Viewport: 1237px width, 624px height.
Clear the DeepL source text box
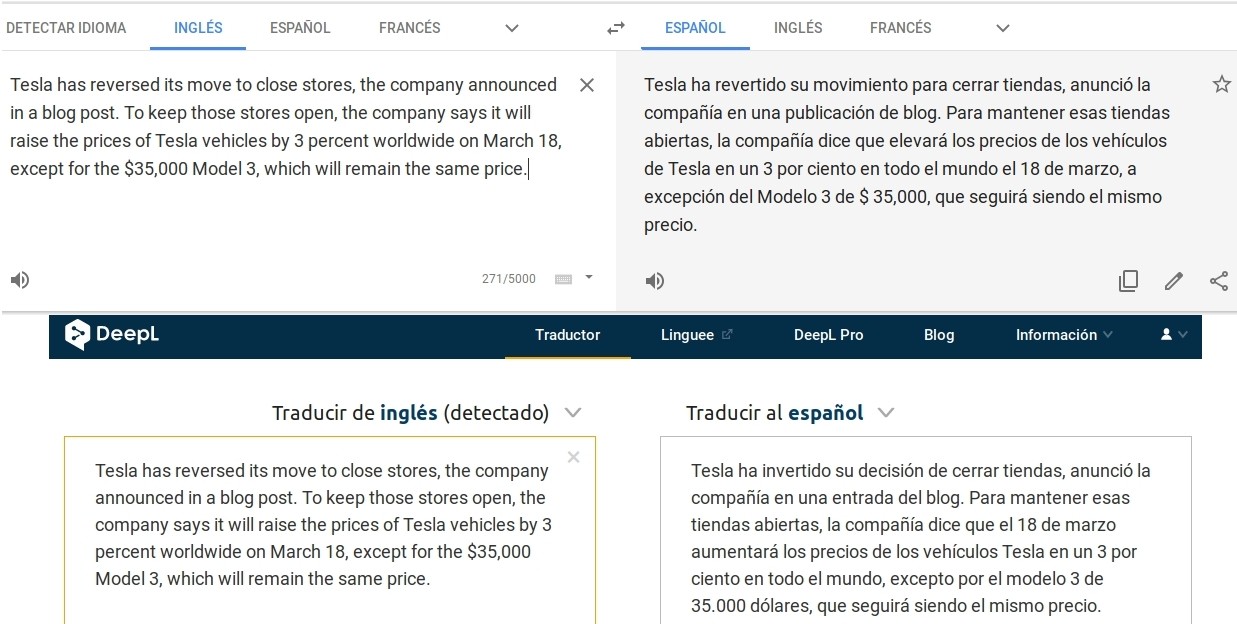pos(573,457)
